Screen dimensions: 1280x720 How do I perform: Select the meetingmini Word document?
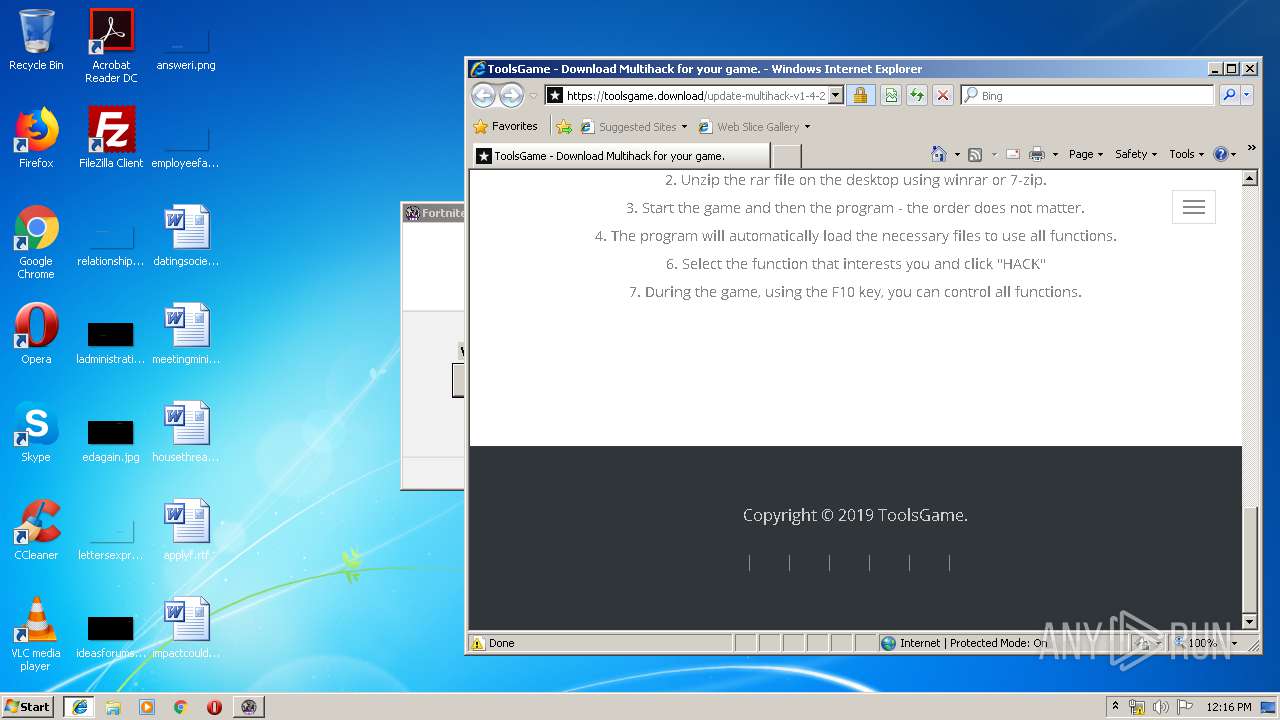click(186, 334)
